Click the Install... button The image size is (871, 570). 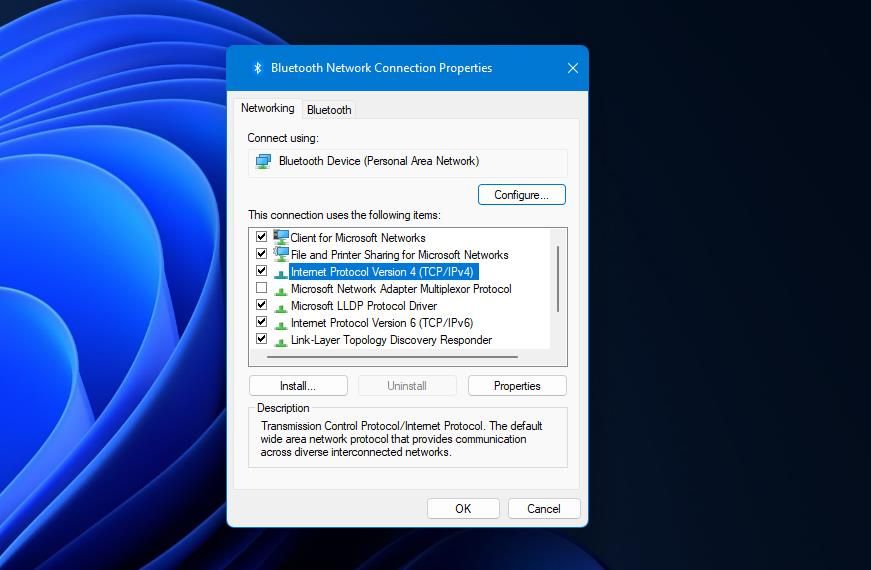298,386
